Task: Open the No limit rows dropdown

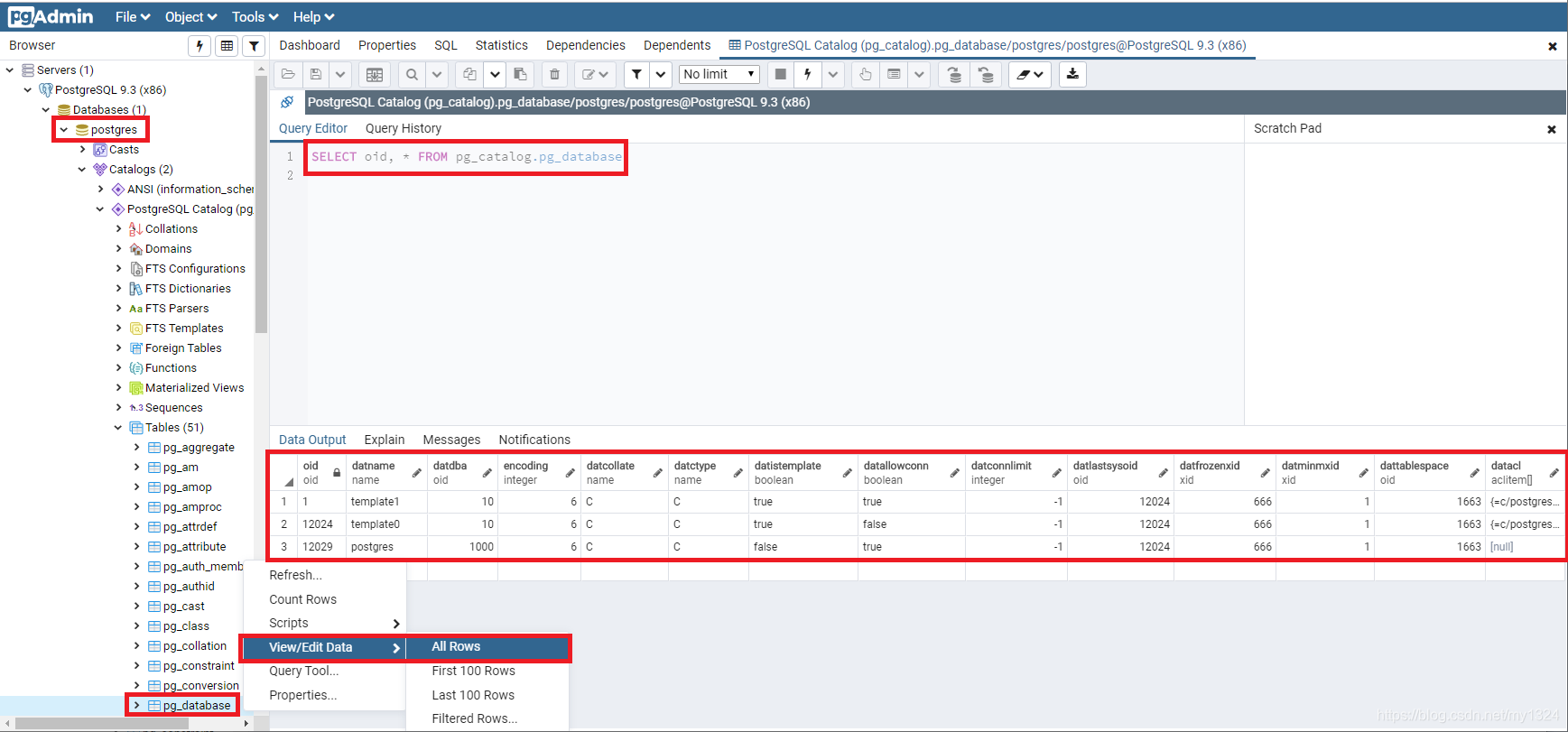Action: tap(719, 74)
